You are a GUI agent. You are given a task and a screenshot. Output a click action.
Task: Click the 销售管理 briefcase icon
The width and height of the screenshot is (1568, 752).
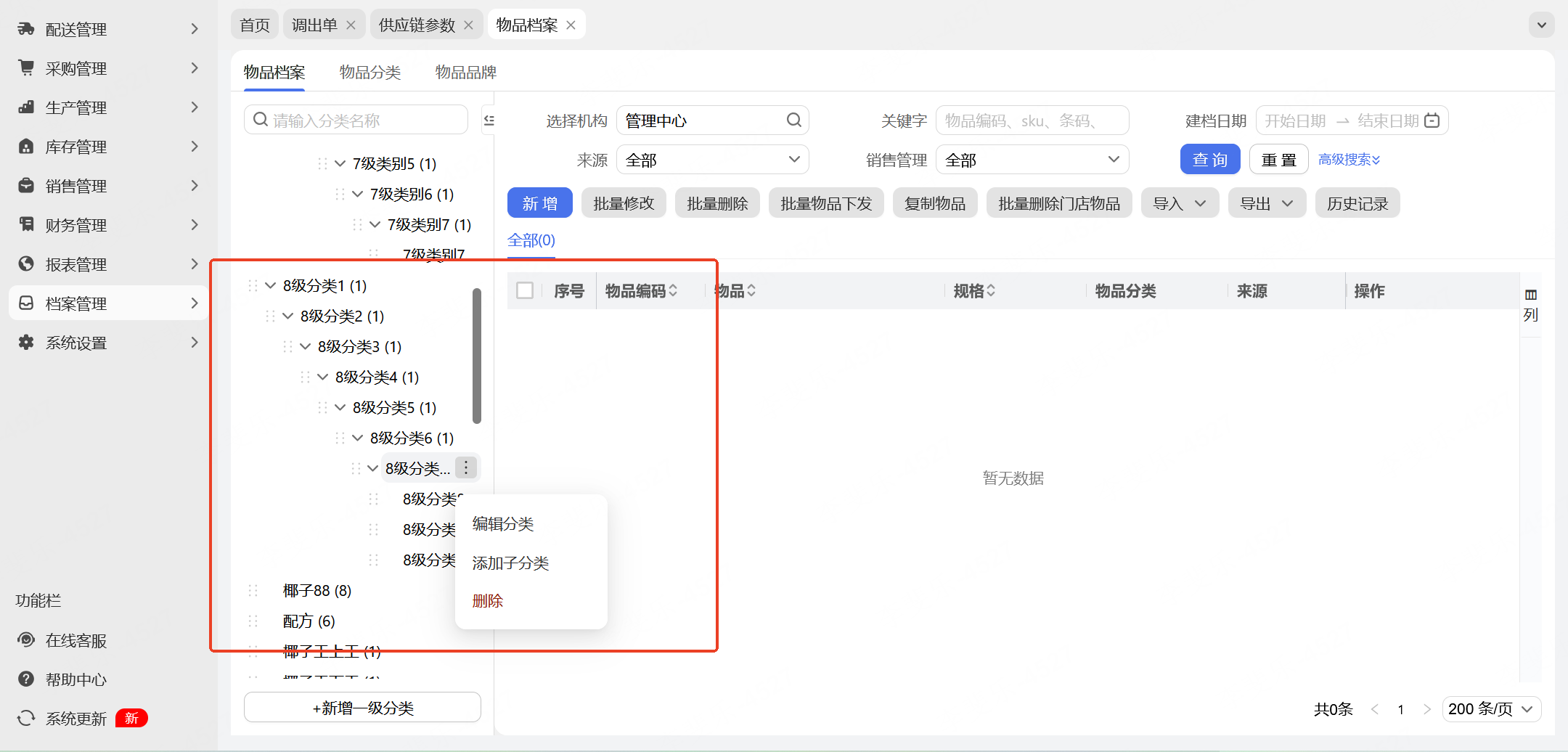[26, 186]
